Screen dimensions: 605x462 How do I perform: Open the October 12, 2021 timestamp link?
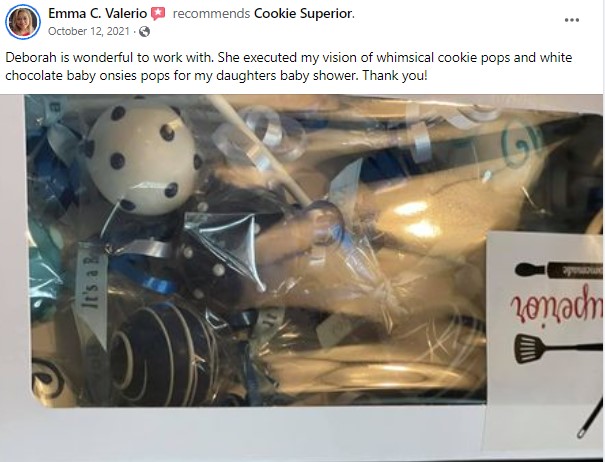[x=89, y=31]
